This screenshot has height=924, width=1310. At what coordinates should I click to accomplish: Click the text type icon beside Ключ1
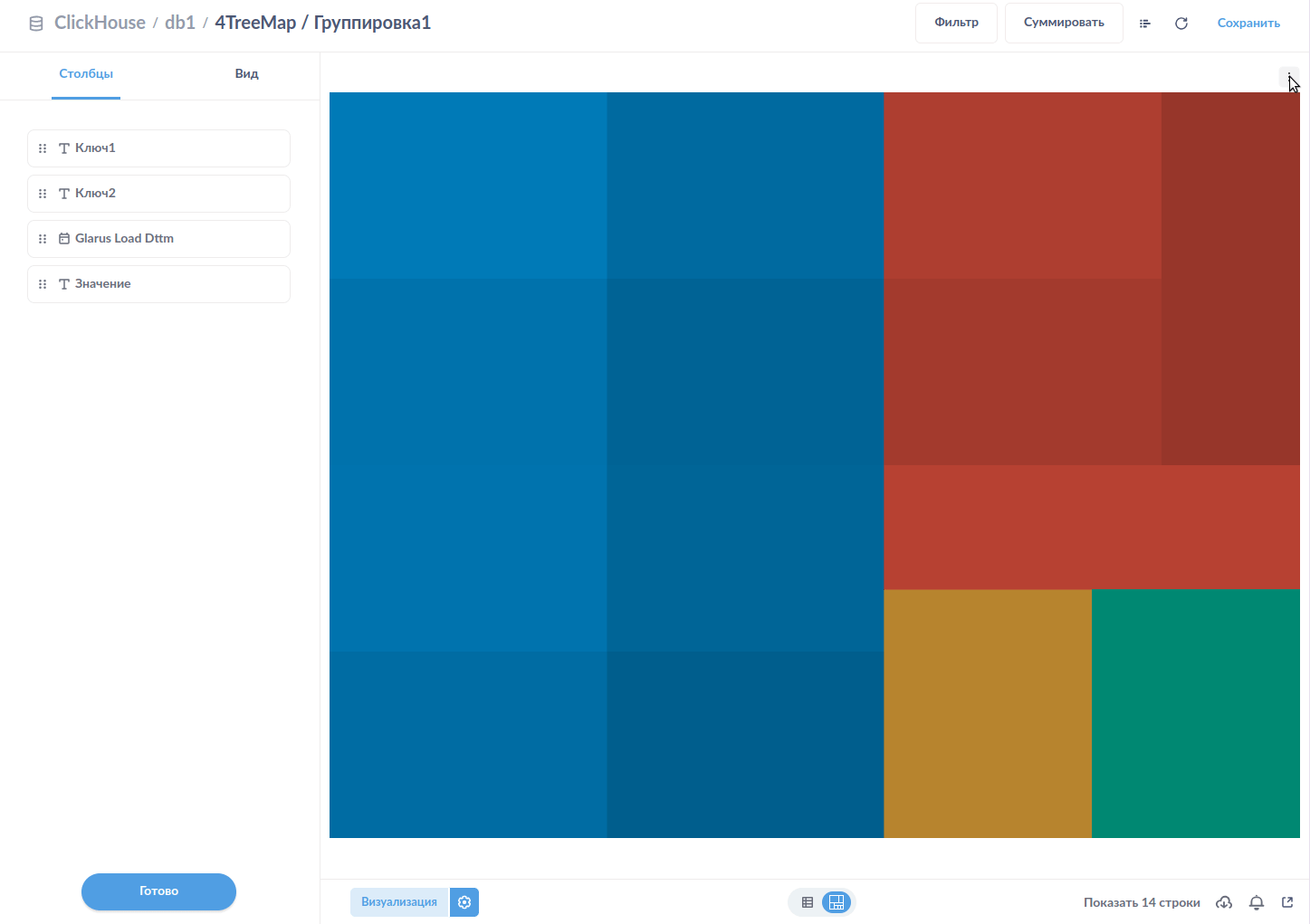pos(63,148)
